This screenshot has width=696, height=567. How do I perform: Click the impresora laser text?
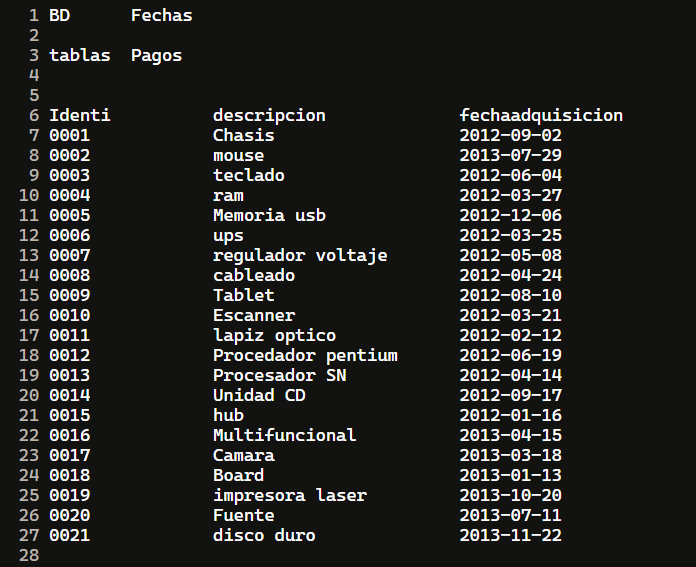pos(290,496)
